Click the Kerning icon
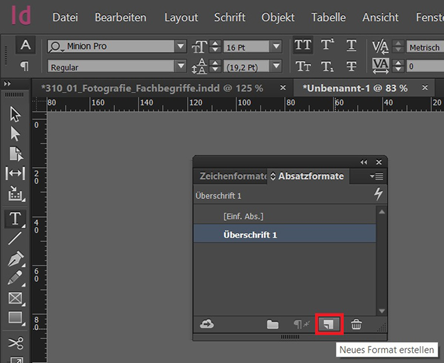 click(x=380, y=46)
